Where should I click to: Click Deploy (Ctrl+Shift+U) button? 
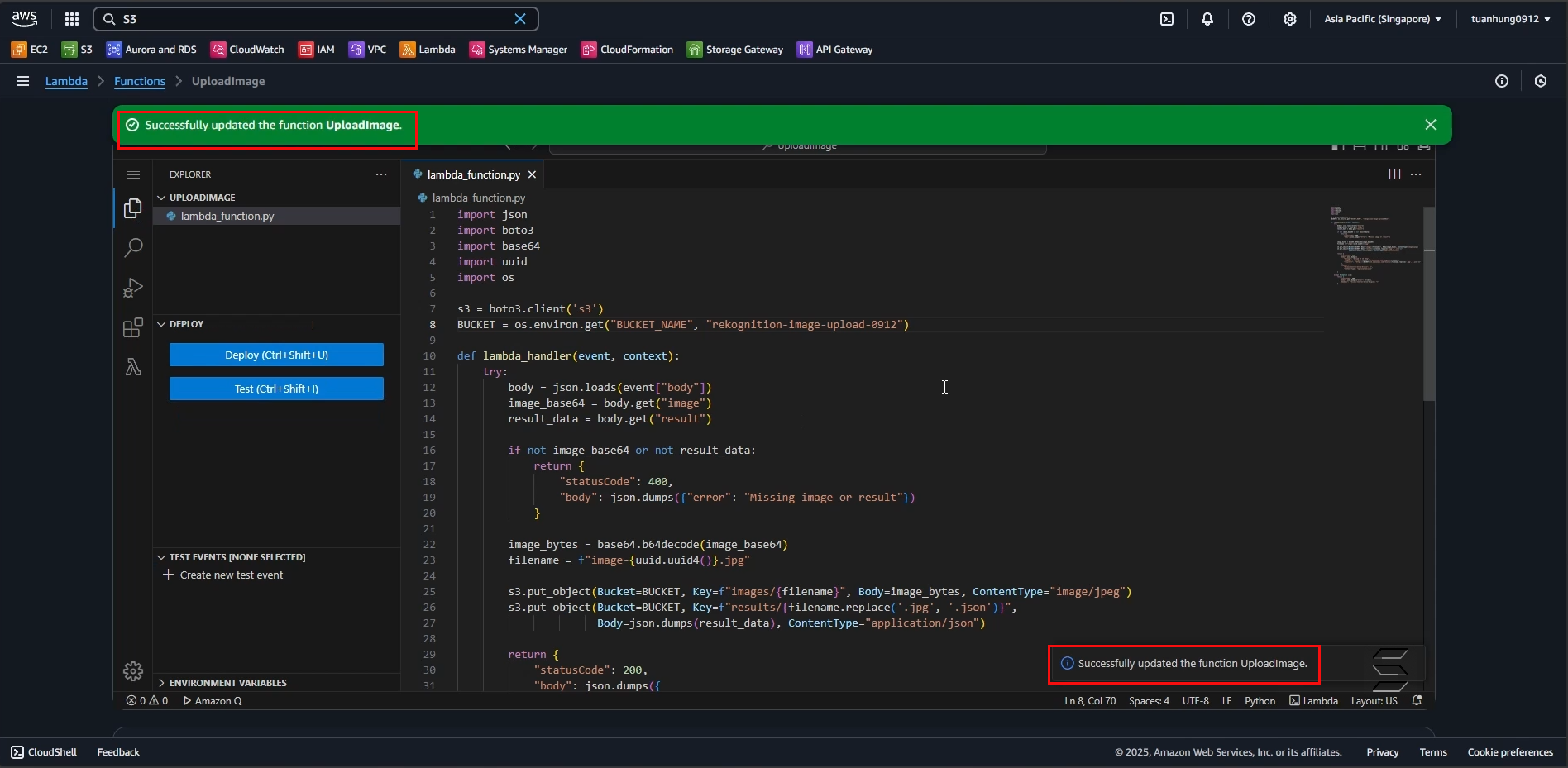click(x=276, y=355)
